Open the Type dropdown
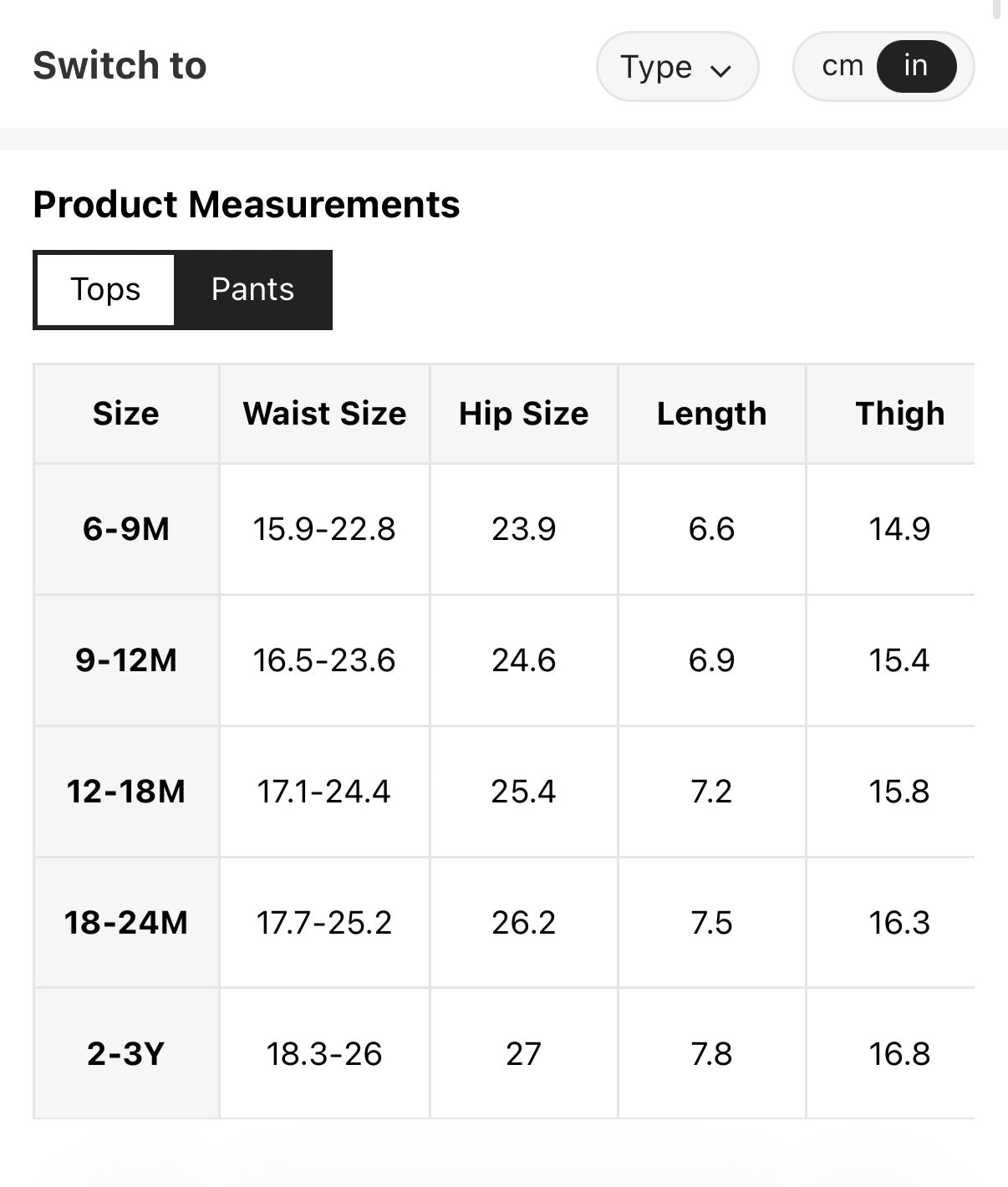1008x1187 pixels. pos(677,67)
